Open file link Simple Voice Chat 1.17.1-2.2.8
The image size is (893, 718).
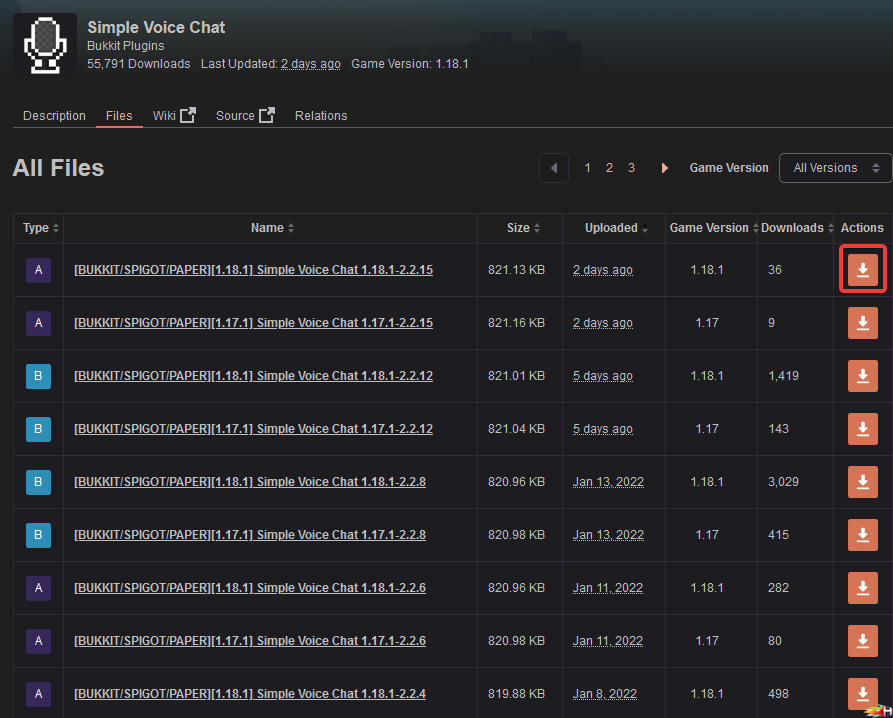(x=250, y=535)
